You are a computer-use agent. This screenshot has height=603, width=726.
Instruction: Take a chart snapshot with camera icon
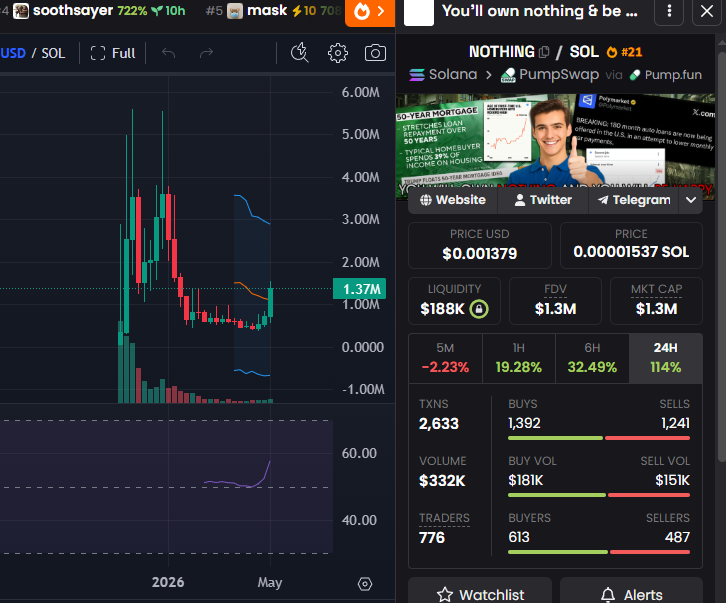coord(375,53)
